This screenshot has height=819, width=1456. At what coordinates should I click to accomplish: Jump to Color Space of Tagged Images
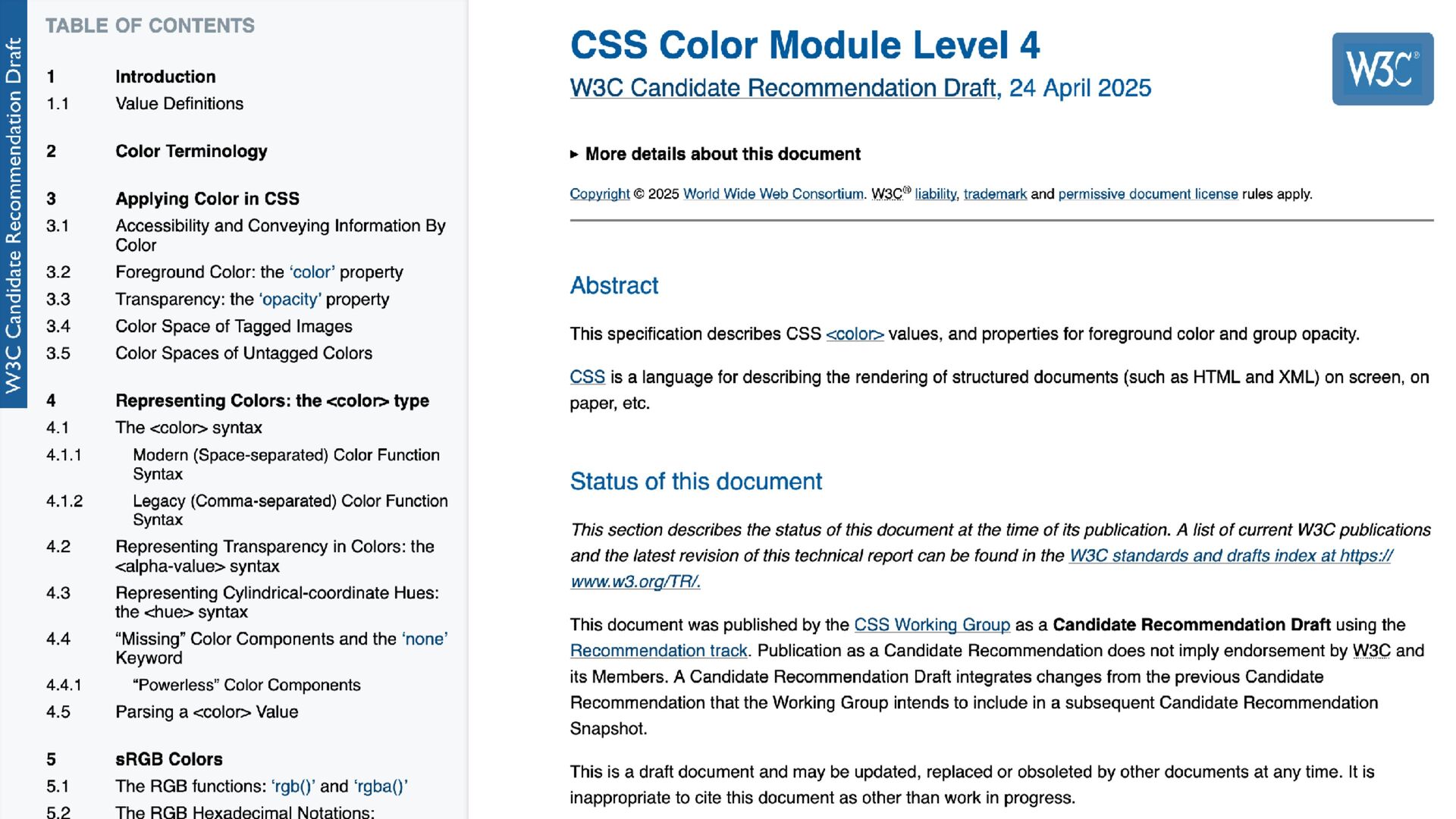point(234,327)
